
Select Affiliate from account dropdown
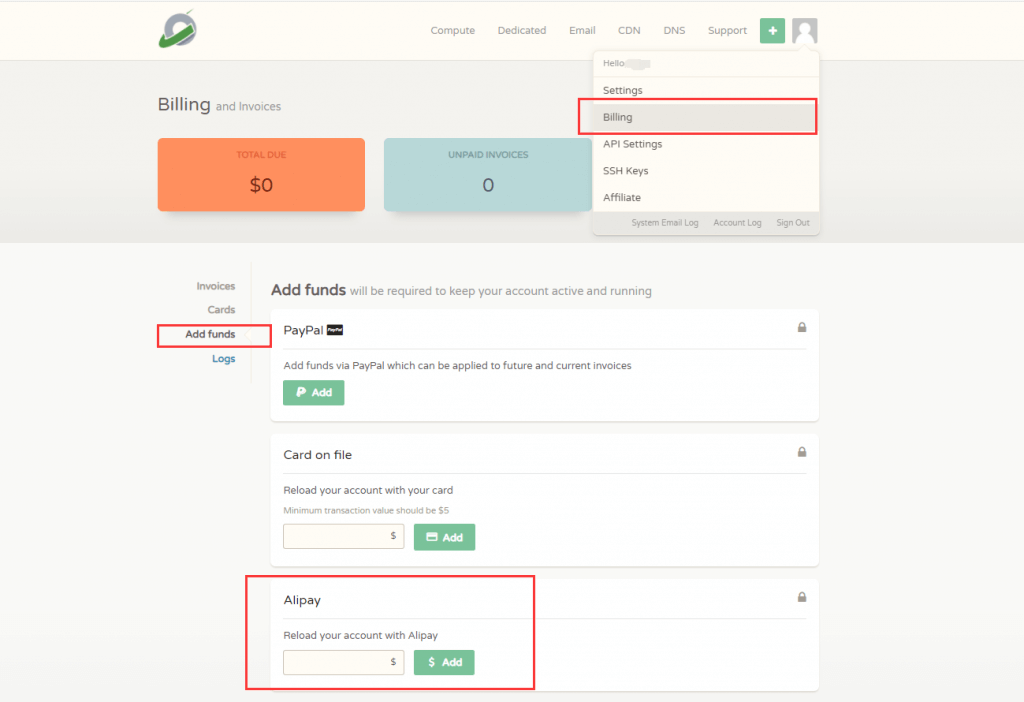706,197
